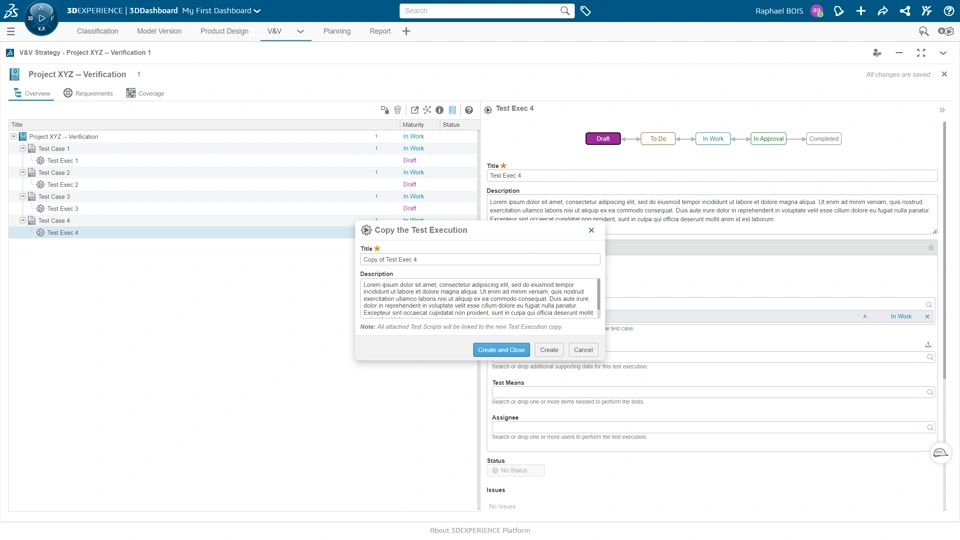Click the toolbar help question icon

click(468, 110)
